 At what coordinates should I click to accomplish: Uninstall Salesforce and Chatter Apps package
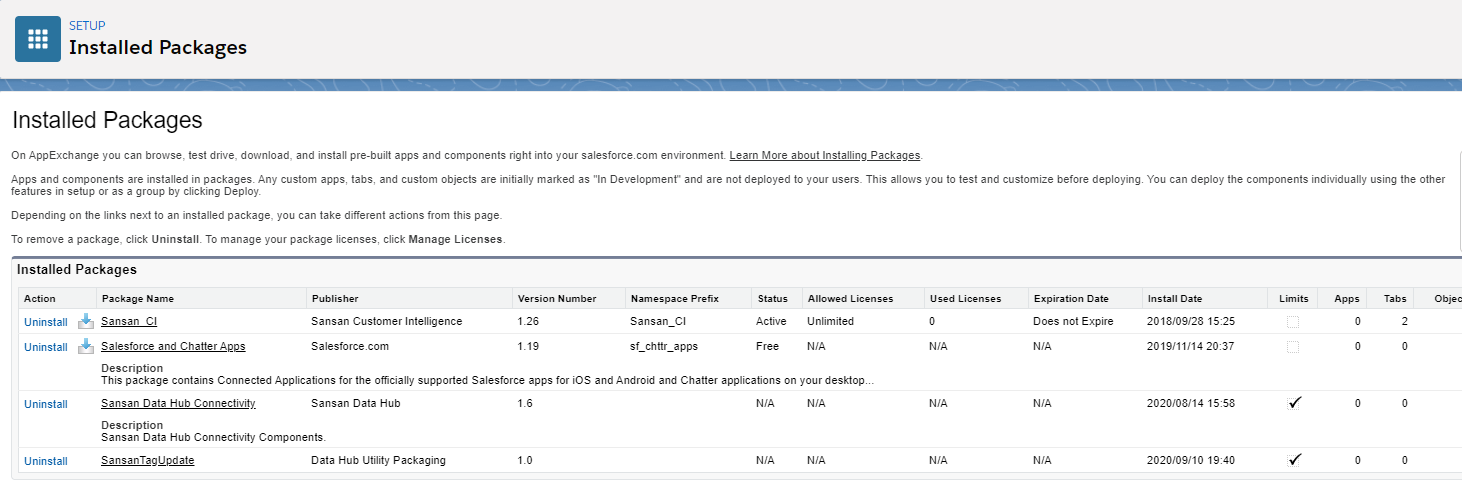(46, 347)
